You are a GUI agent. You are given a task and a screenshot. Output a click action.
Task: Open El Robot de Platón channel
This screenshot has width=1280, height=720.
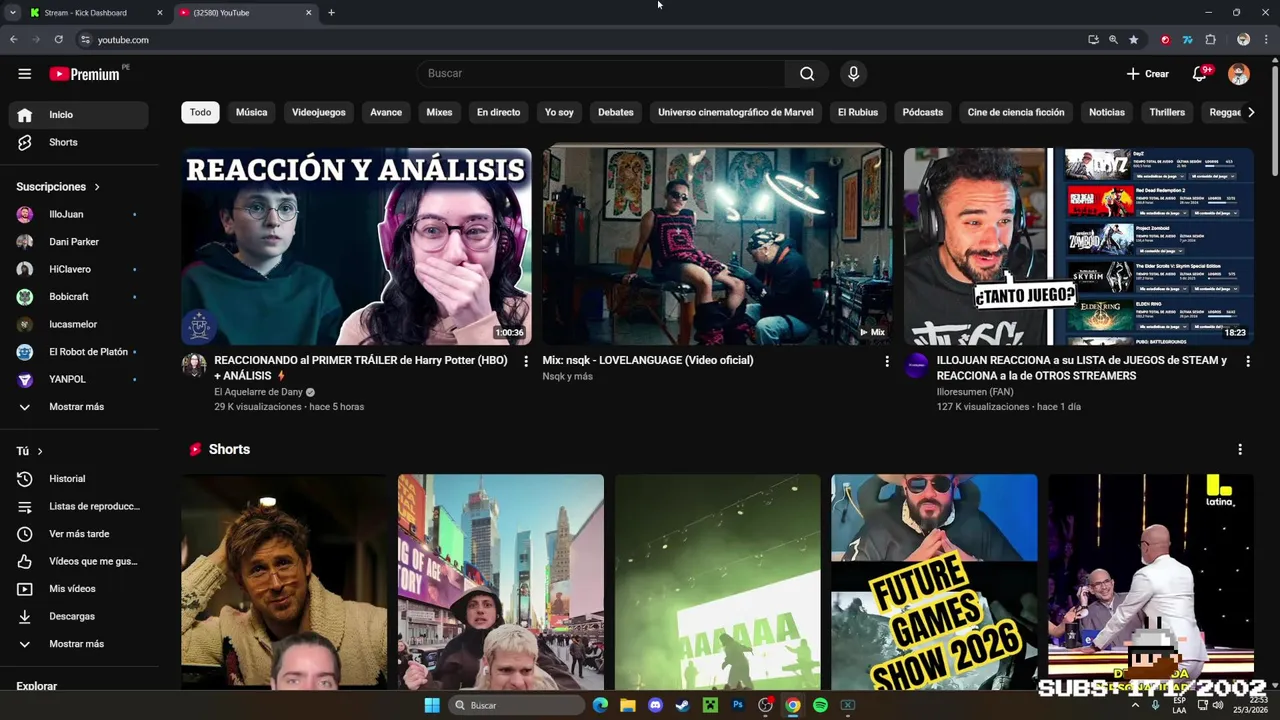coord(79,352)
